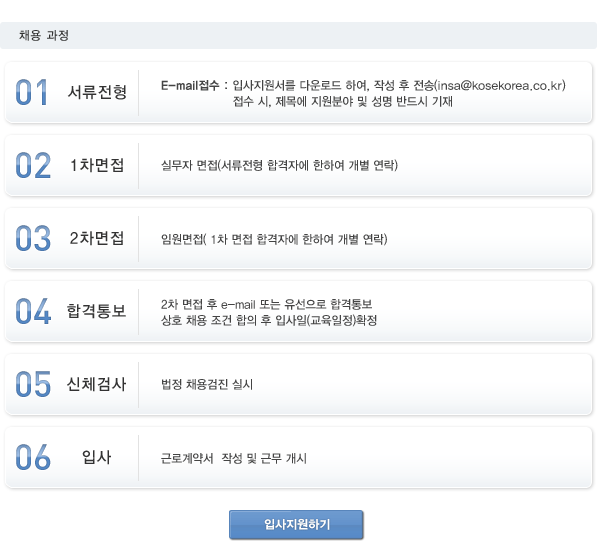Select the 01 step number graphic

point(32,92)
